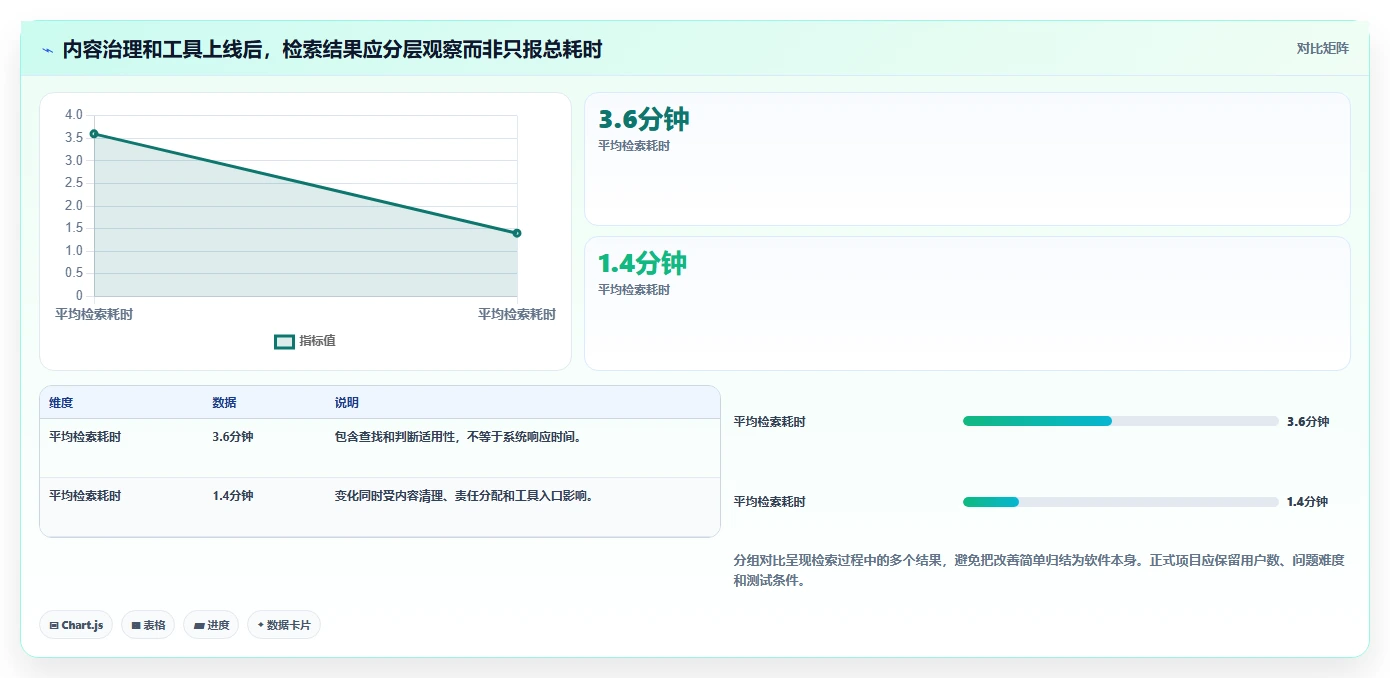Click the x-axis label beneath the 1.4 point

[x=517, y=314]
